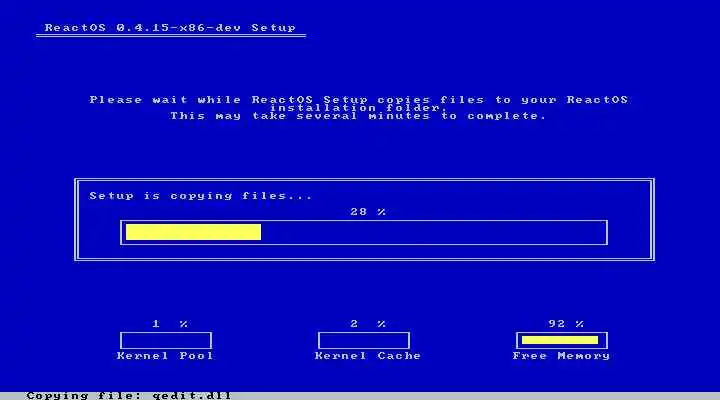Viewport: 720px width, 400px height.
Task: Click the '28 %' progress value
Action: click(x=368, y=212)
